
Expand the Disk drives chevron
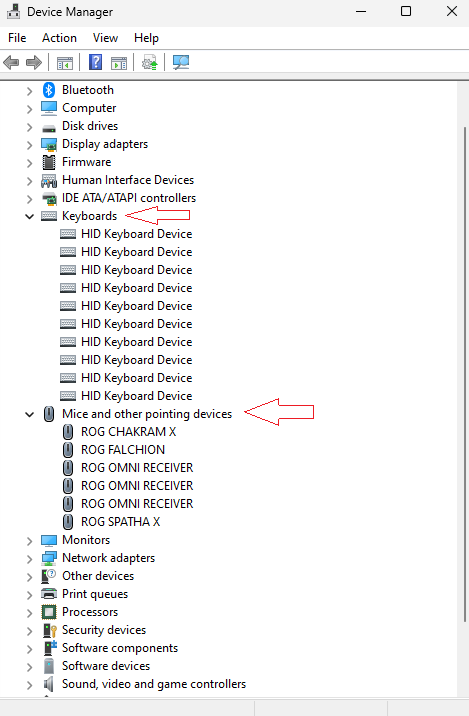[x=30, y=127]
